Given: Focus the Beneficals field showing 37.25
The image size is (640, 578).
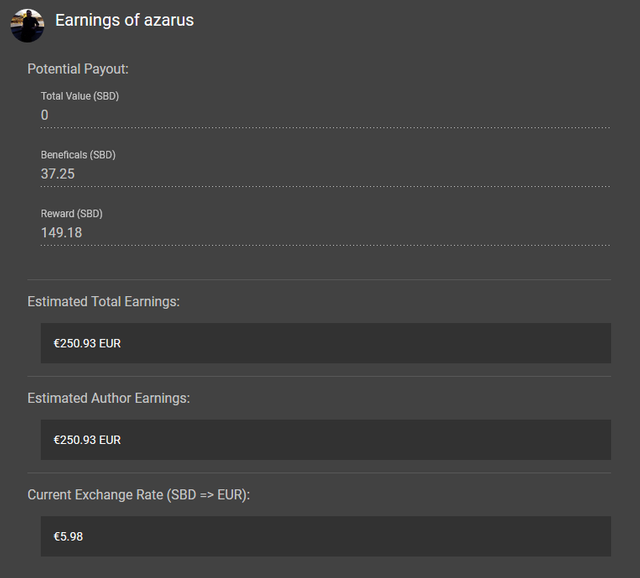Looking at the screenshot, I should tap(325, 174).
